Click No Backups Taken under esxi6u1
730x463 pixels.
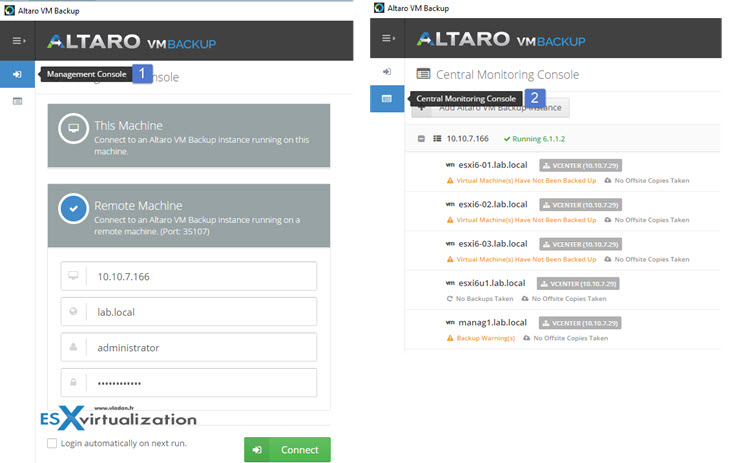point(480,299)
